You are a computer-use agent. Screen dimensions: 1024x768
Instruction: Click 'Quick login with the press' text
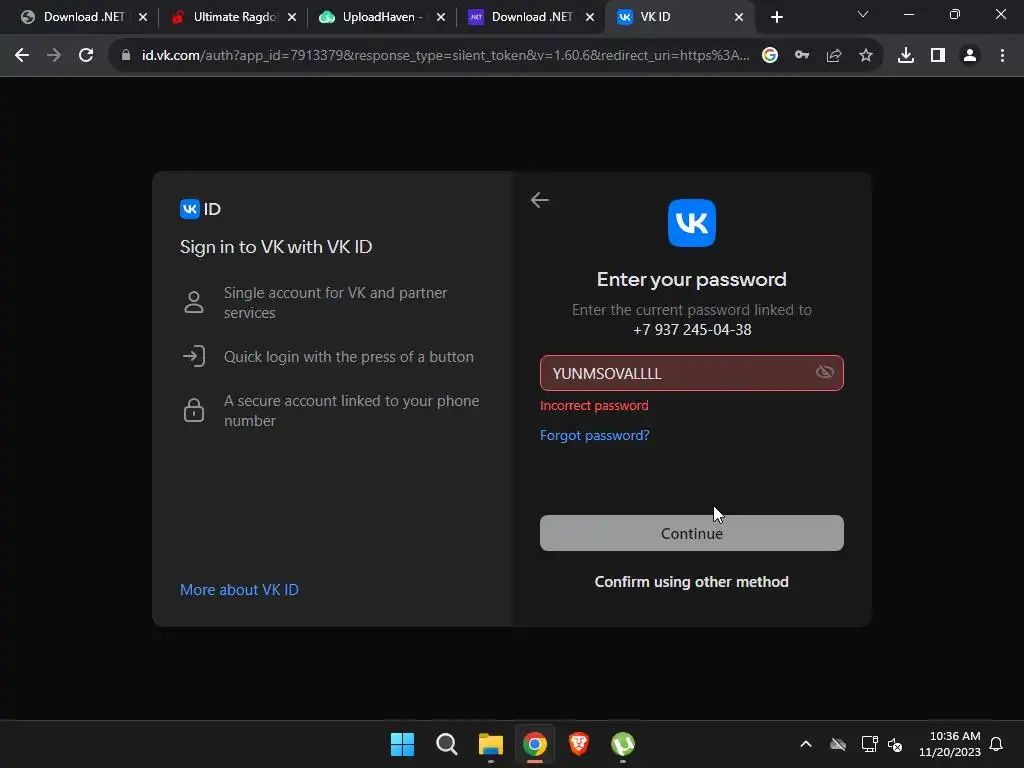(349, 357)
